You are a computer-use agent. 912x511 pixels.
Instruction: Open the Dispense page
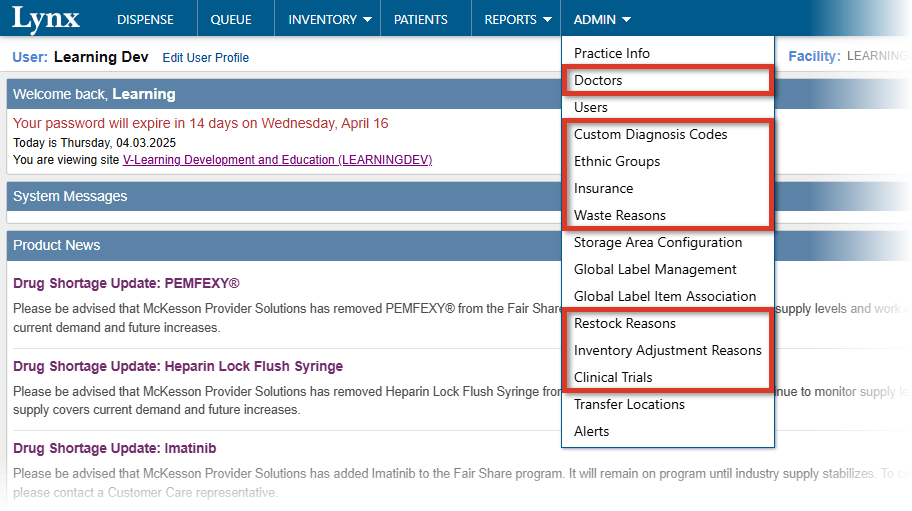[x=145, y=20]
